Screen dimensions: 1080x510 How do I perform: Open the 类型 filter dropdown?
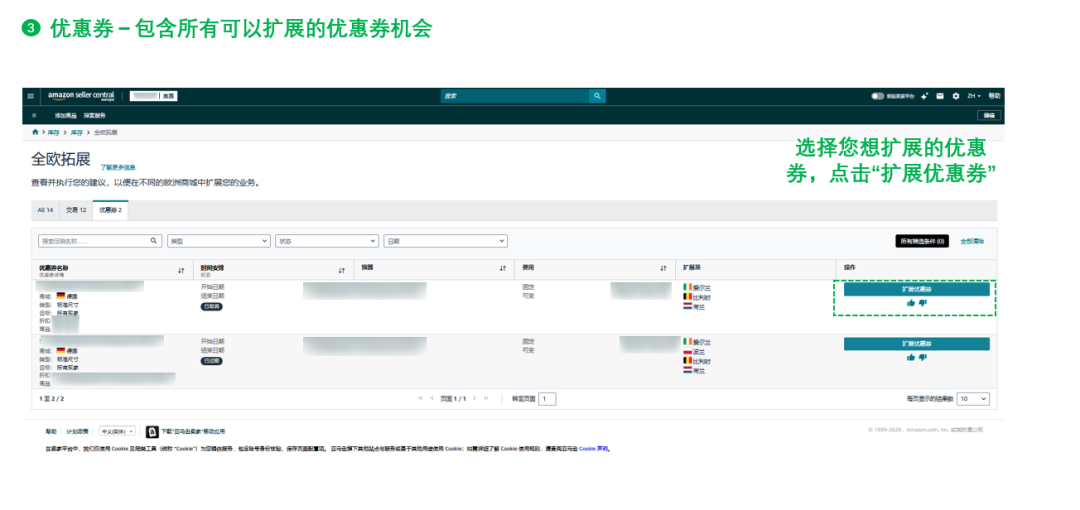click(218, 241)
